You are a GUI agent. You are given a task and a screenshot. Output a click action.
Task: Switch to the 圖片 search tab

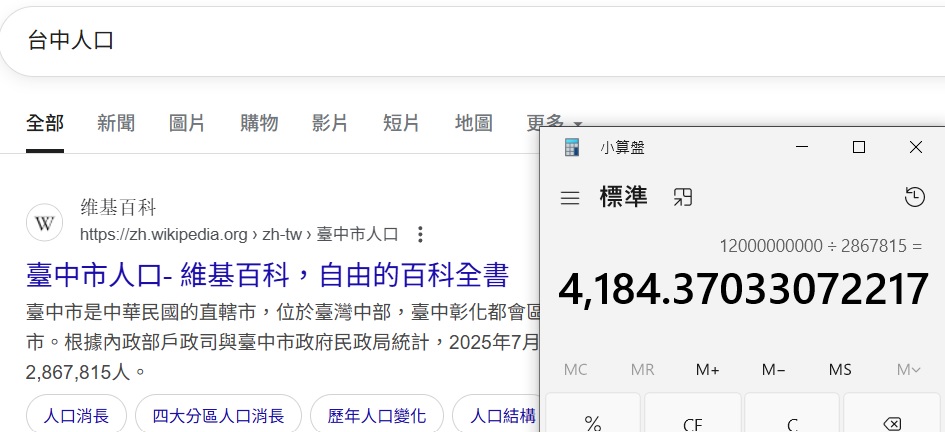187,124
